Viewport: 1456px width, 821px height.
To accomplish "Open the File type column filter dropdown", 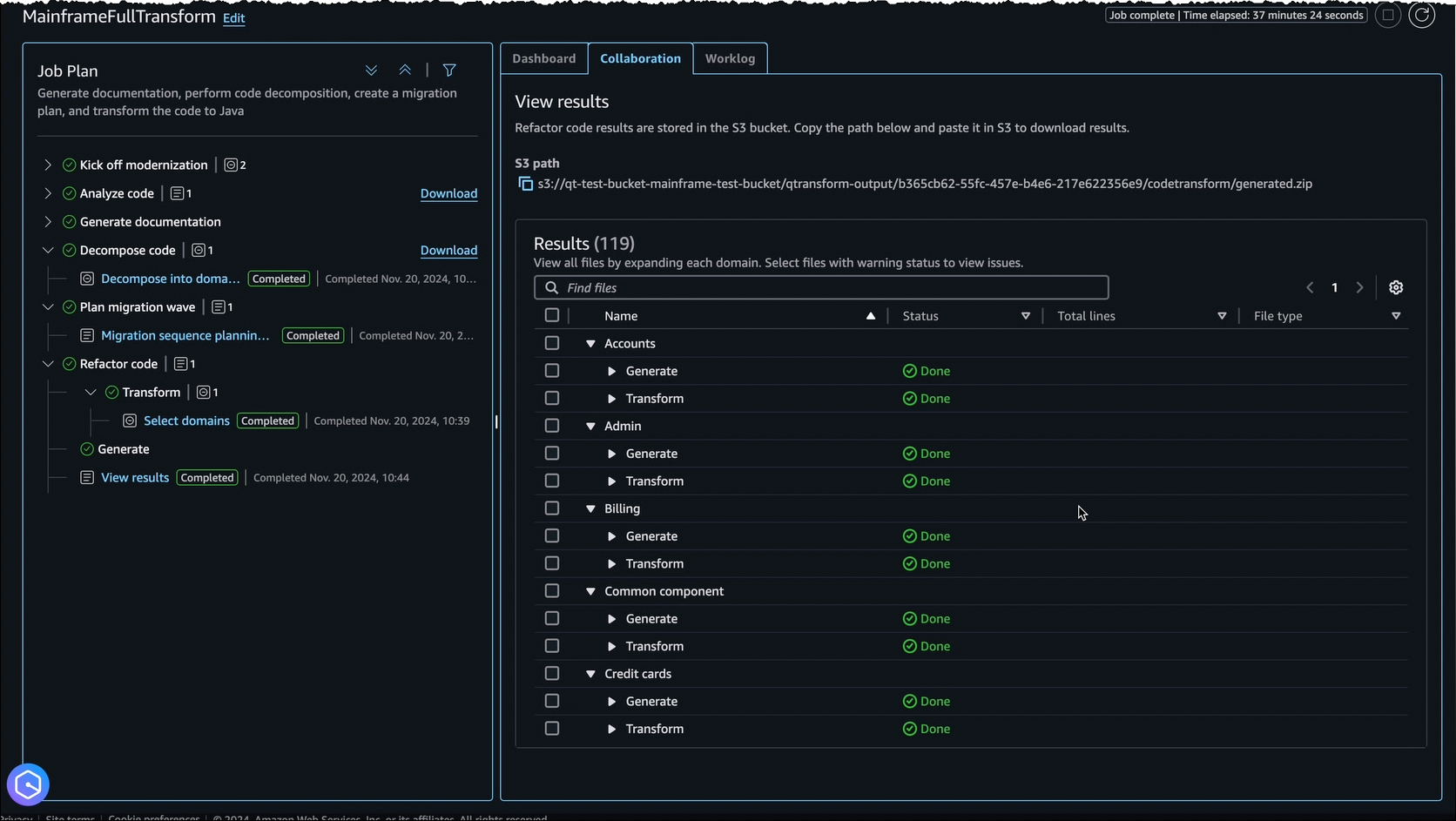I will point(1396,316).
